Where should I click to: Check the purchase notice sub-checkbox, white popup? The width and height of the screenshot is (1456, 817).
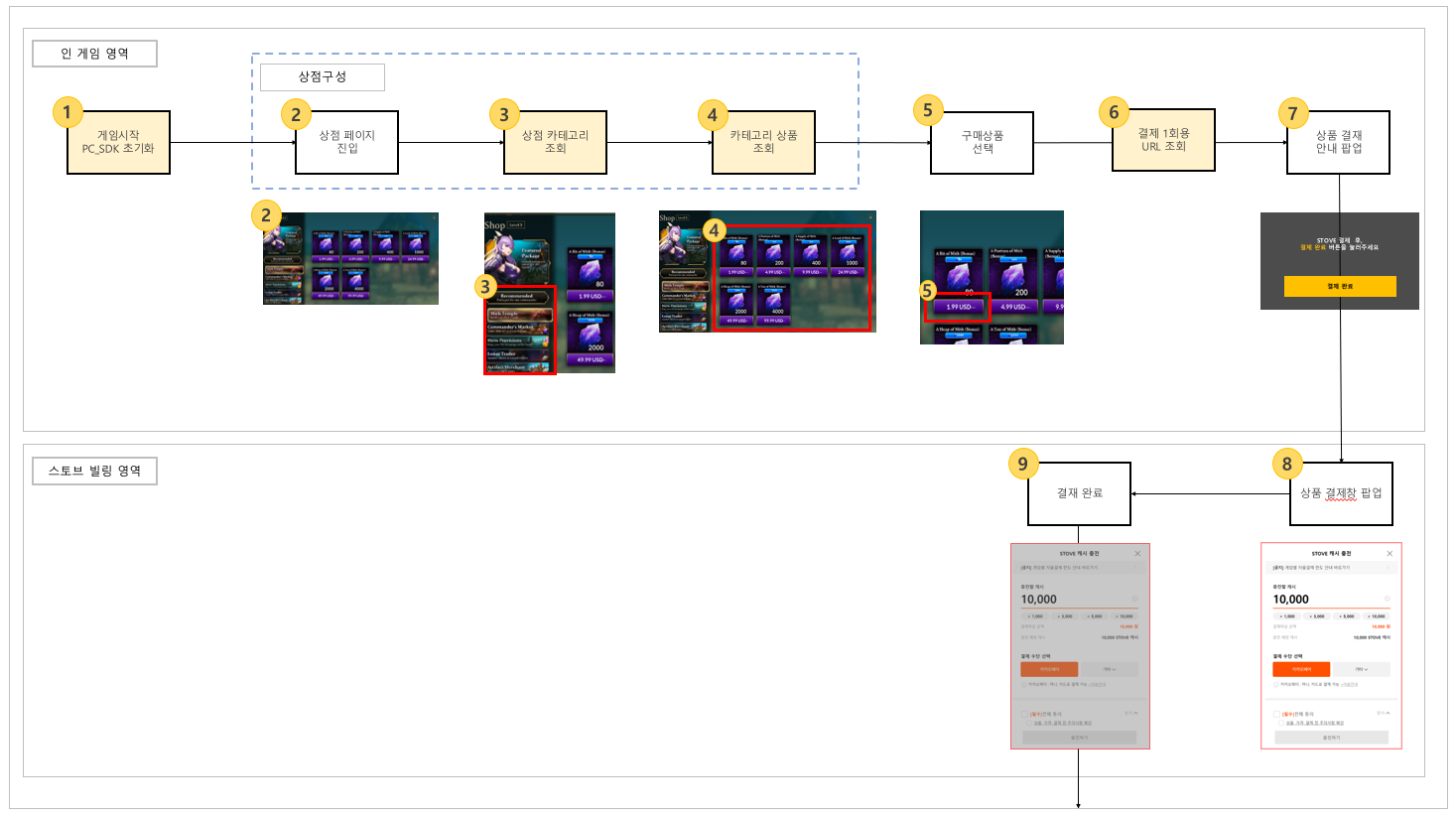pyautogui.click(x=1281, y=723)
